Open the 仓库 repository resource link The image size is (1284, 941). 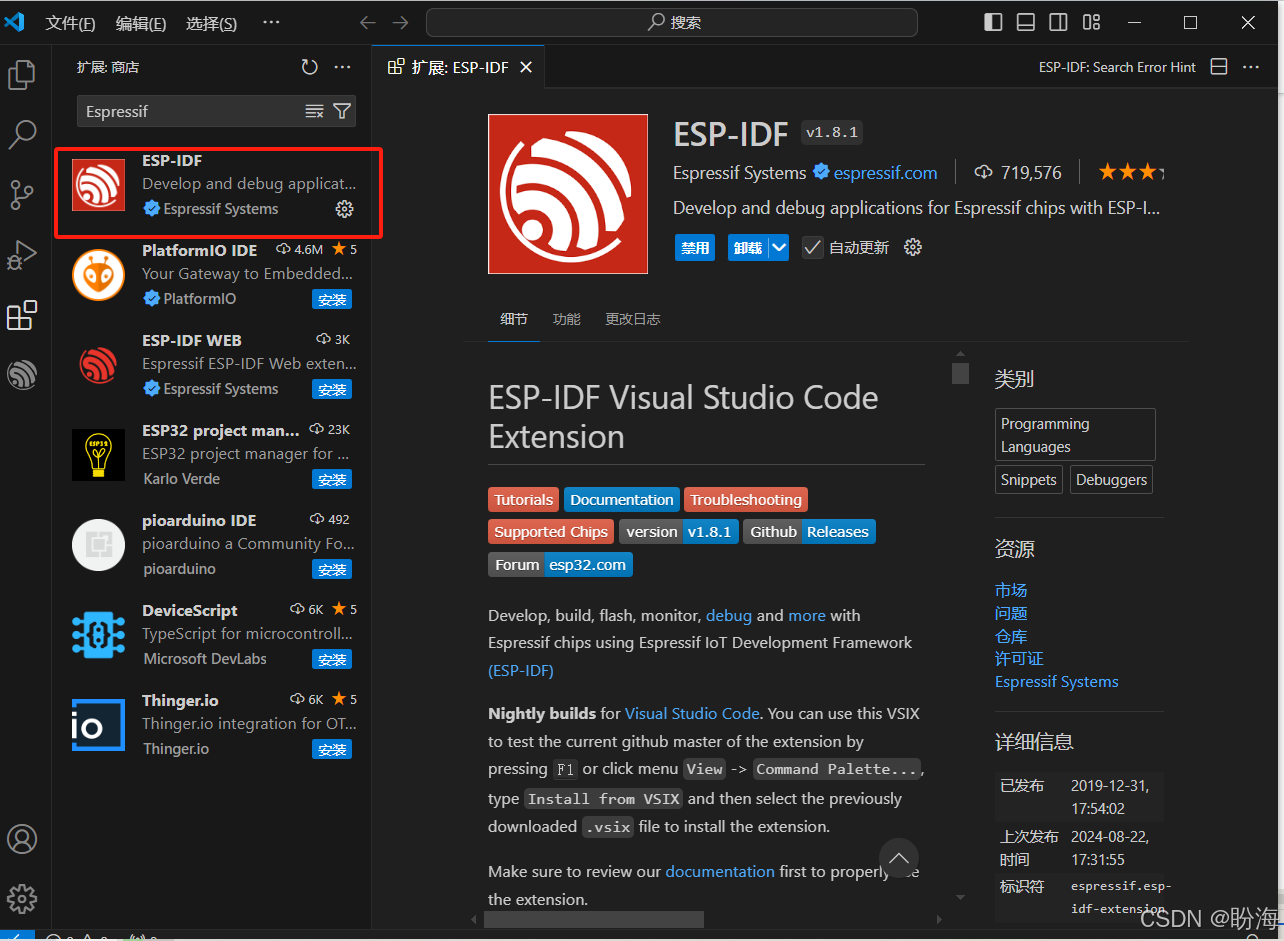tap(1011, 636)
